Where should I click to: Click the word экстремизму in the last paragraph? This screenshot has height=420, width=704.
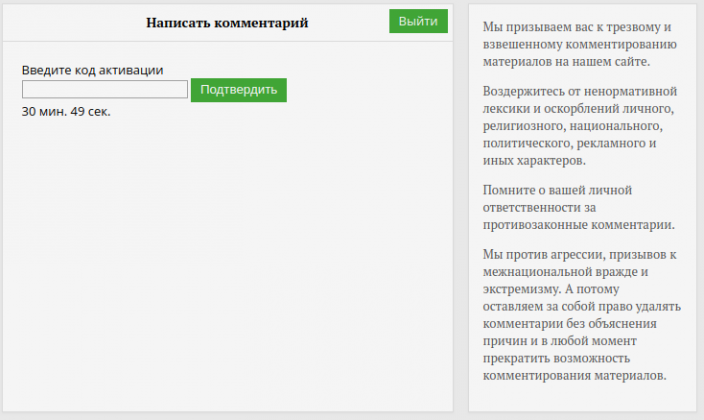pyautogui.click(x=519, y=289)
